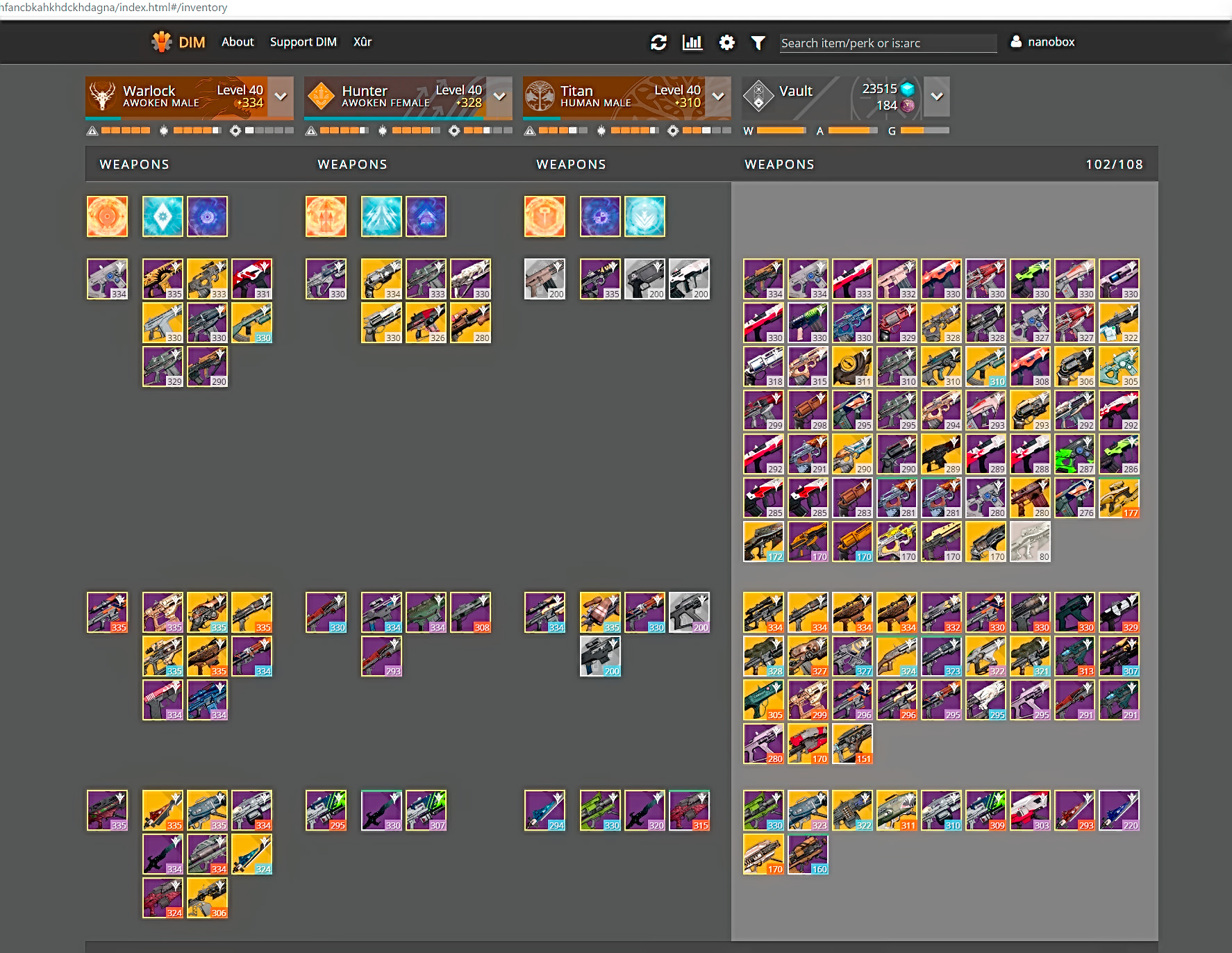Open the Xûr menu item
The image size is (1232, 953).
[x=363, y=42]
